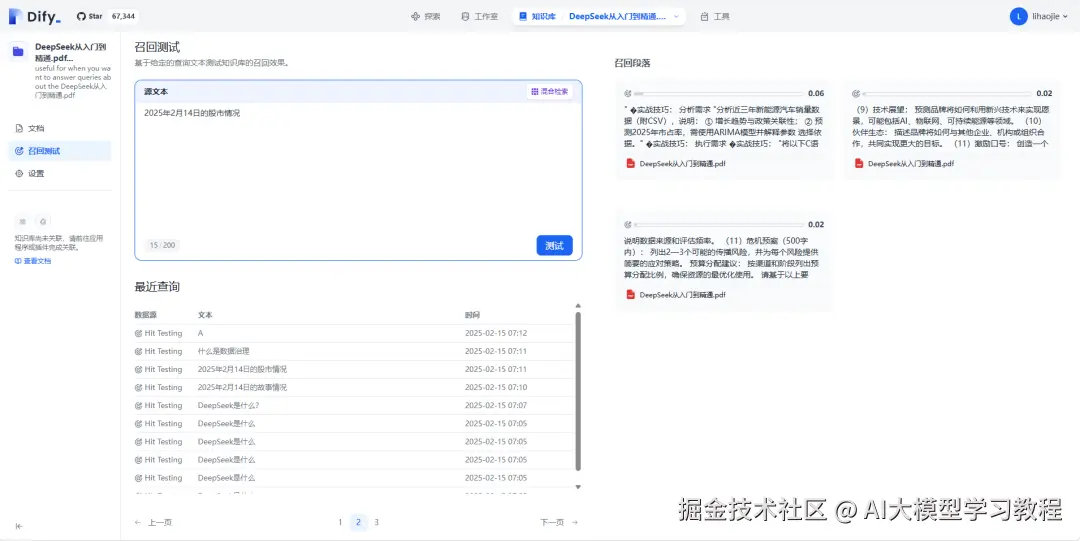The width and height of the screenshot is (1080, 541).
Task: Click timestamp 2025-02-15 07:10
Action: pyautogui.click(x=496, y=387)
